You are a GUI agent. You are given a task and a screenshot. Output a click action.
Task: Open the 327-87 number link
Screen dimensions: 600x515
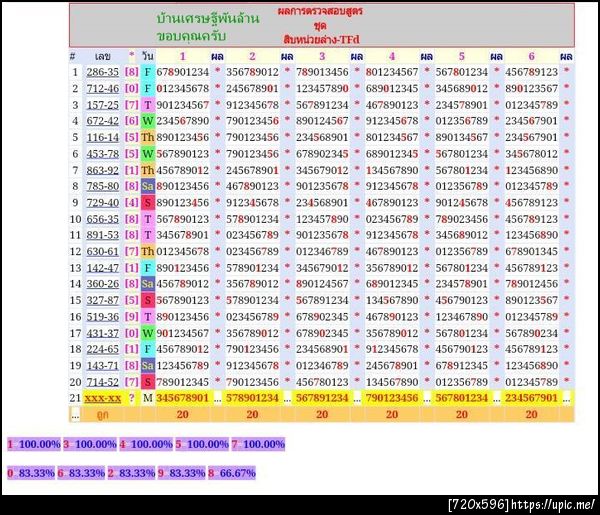pos(103,300)
